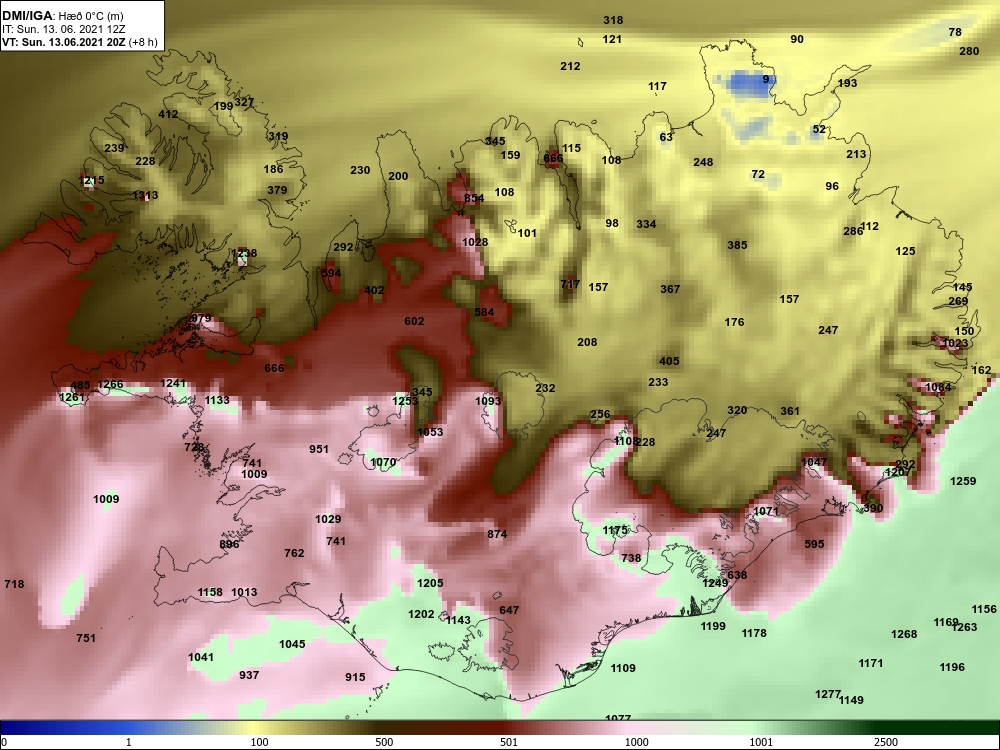Viewport: 1000px width, 750px height.
Task: Click the color scale label '1001'
Action: (x=761, y=742)
